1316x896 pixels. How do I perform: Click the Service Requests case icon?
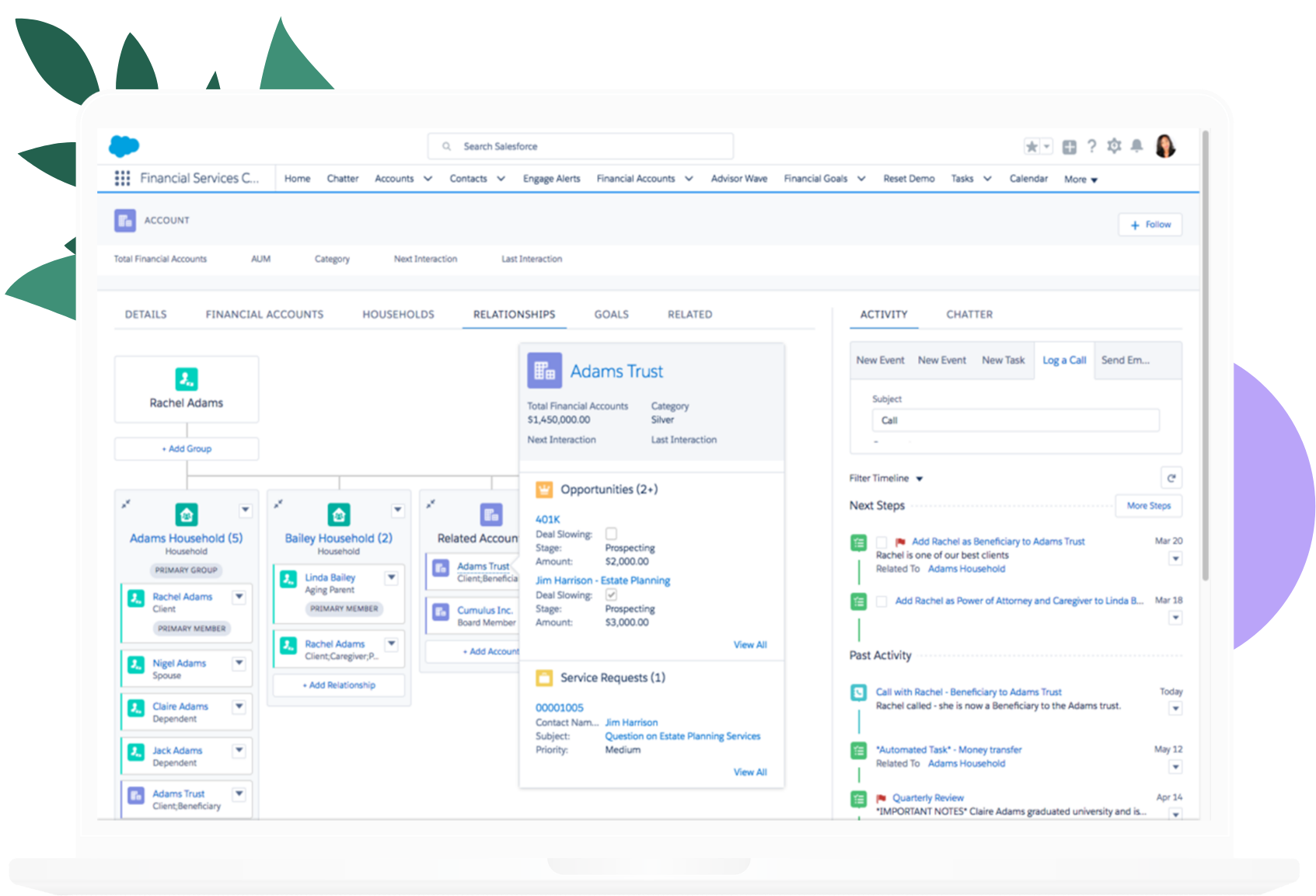coord(544,678)
